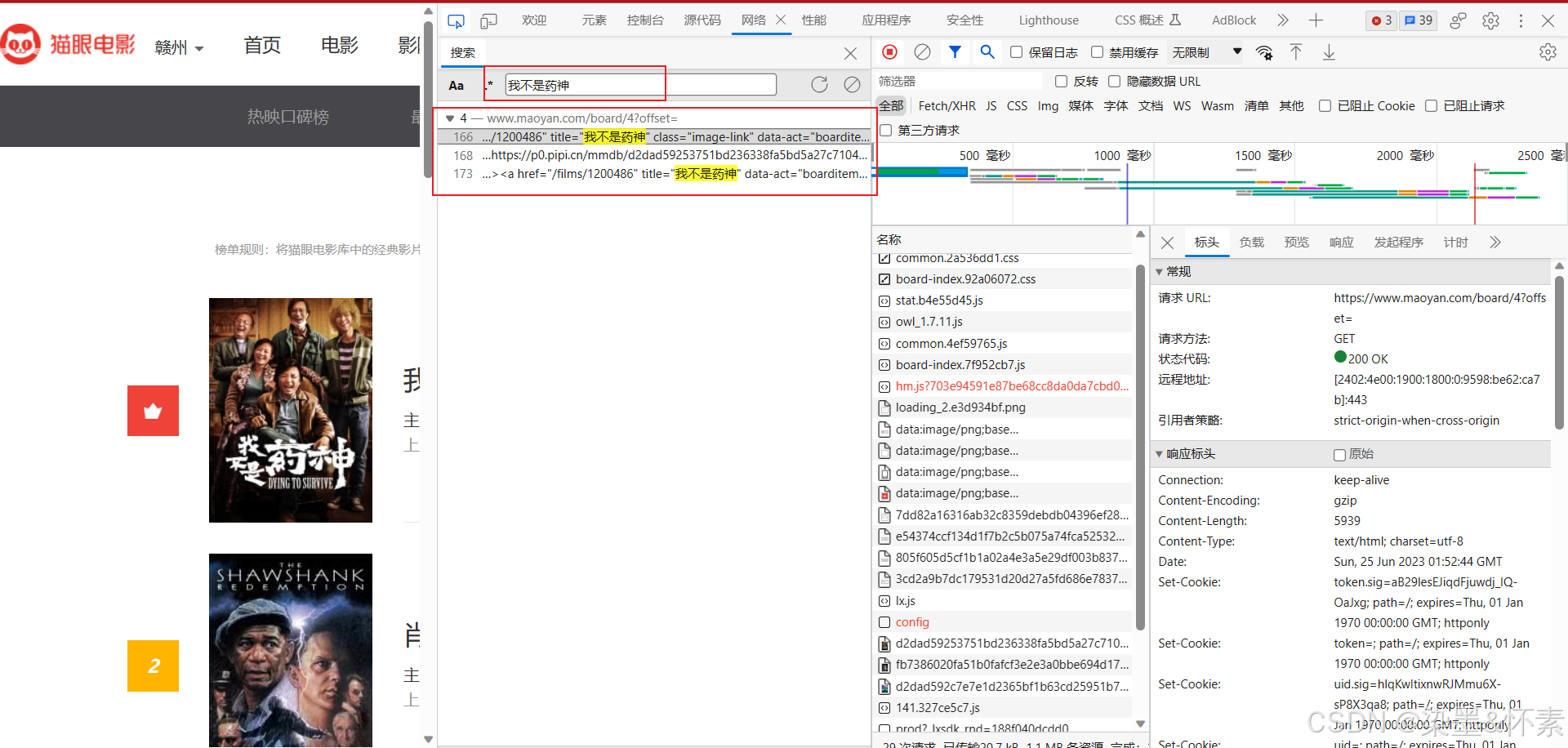The image size is (1568, 748).
Task: Select board-index.92a06072.css request row
Action: [x=1004, y=279]
